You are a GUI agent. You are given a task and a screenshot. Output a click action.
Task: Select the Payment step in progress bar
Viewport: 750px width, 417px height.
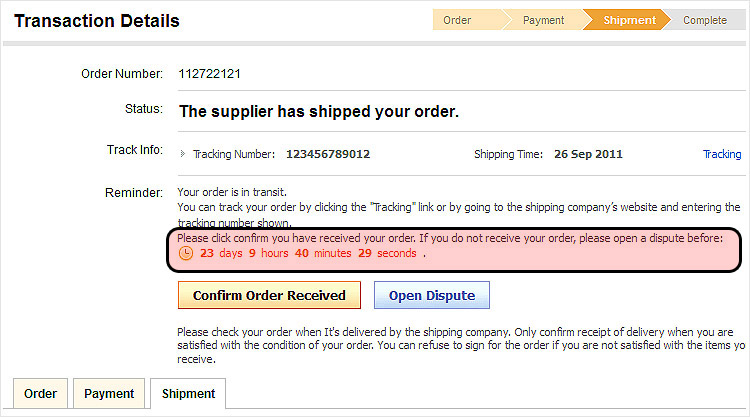click(543, 20)
